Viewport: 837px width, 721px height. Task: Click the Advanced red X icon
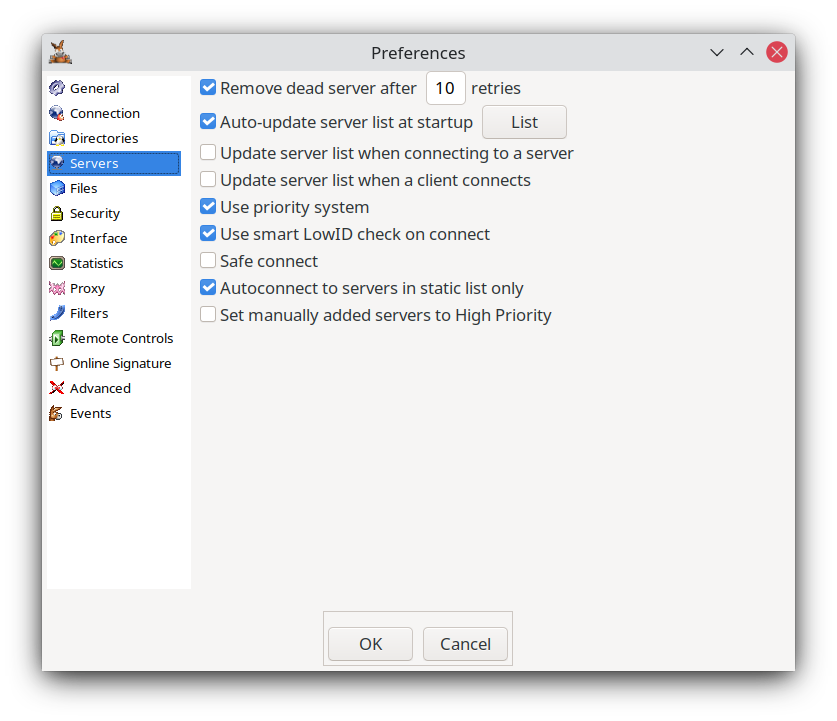(57, 388)
